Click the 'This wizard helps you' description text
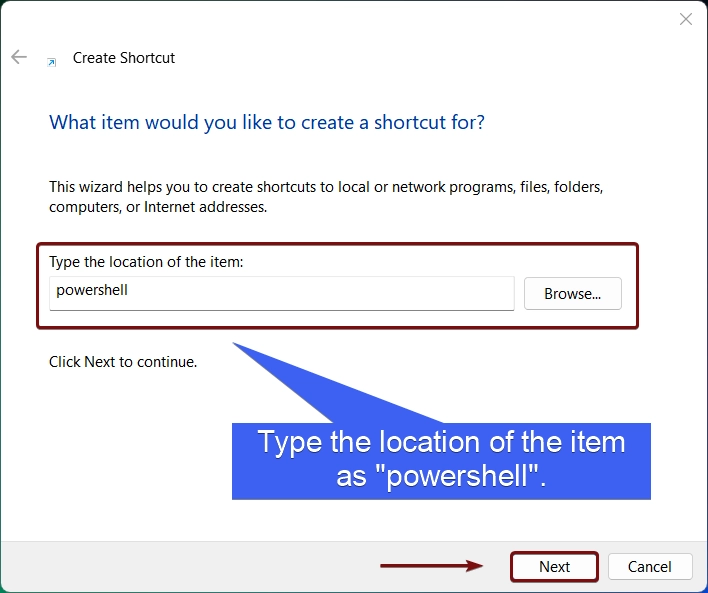Viewport: 708px width, 593px height. 326,196
